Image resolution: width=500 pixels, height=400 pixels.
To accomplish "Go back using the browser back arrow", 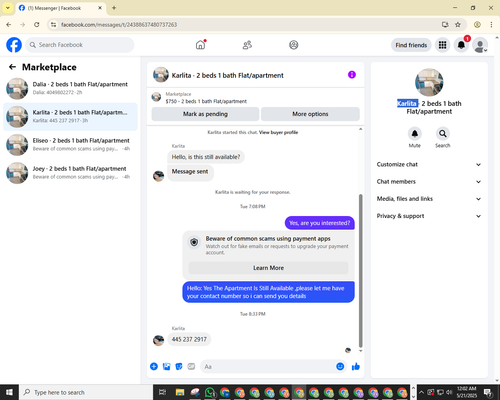I will pos(9,25).
